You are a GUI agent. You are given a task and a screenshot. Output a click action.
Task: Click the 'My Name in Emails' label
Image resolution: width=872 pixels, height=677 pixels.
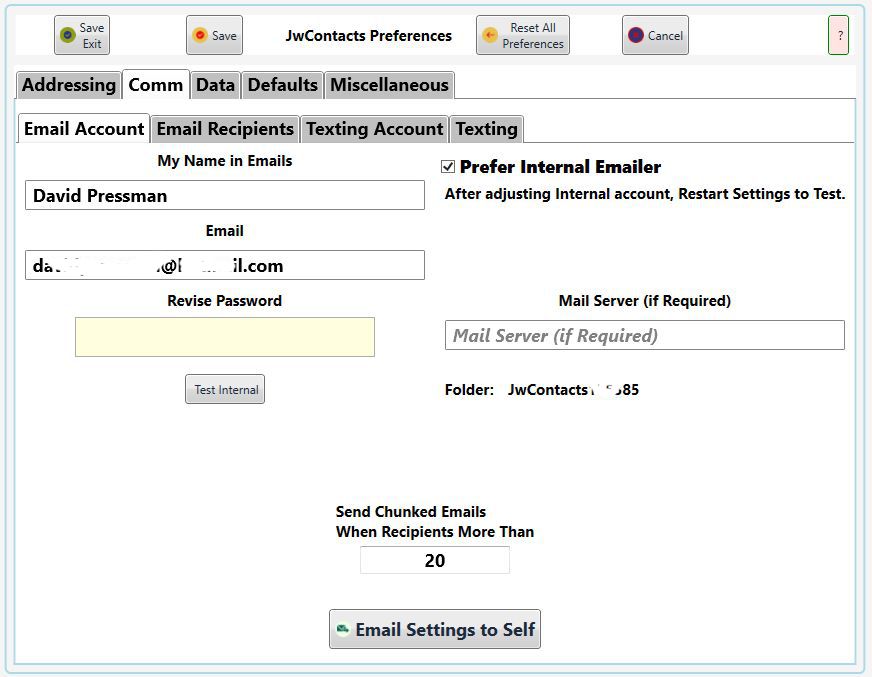(x=225, y=161)
